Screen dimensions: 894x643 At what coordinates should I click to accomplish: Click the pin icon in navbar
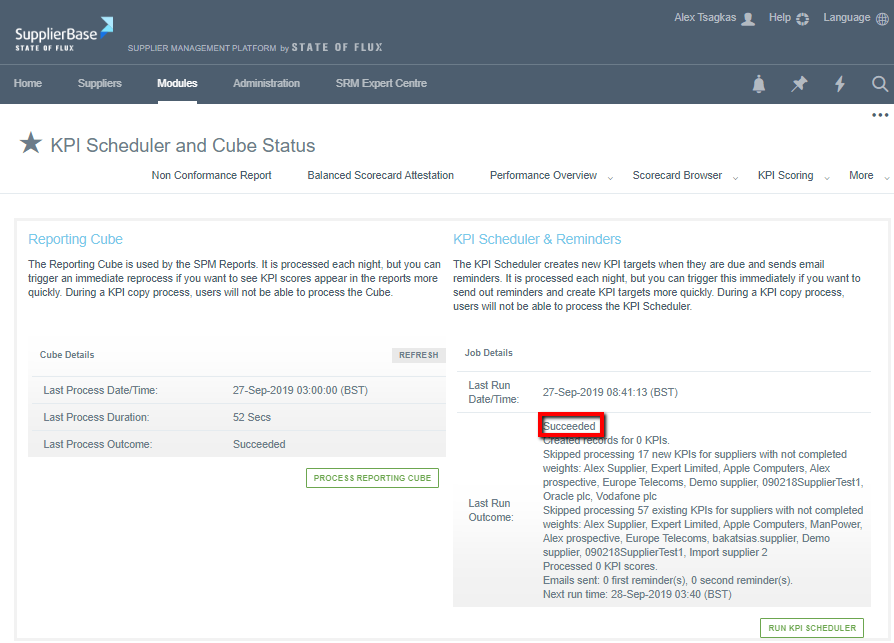pyautogui.click(x=799, y=85)
